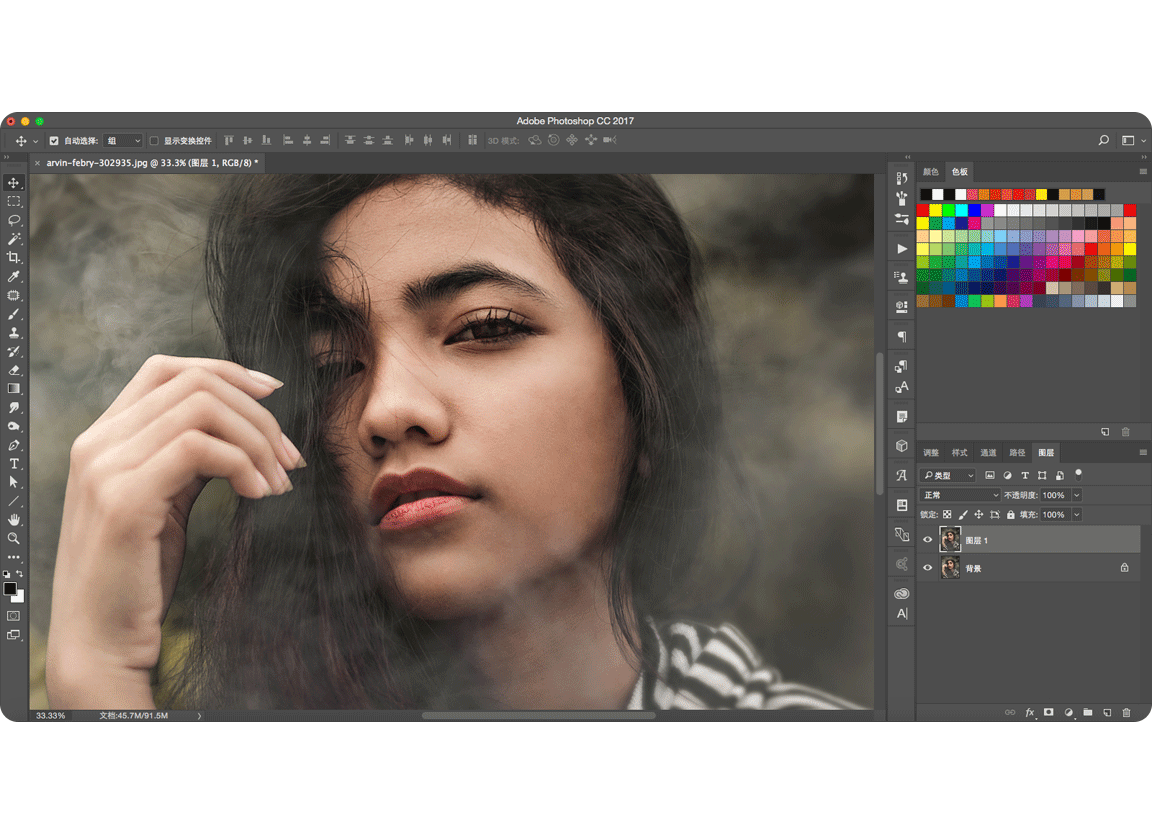Click the zoom level 33.33% field

tap(51, 715)
